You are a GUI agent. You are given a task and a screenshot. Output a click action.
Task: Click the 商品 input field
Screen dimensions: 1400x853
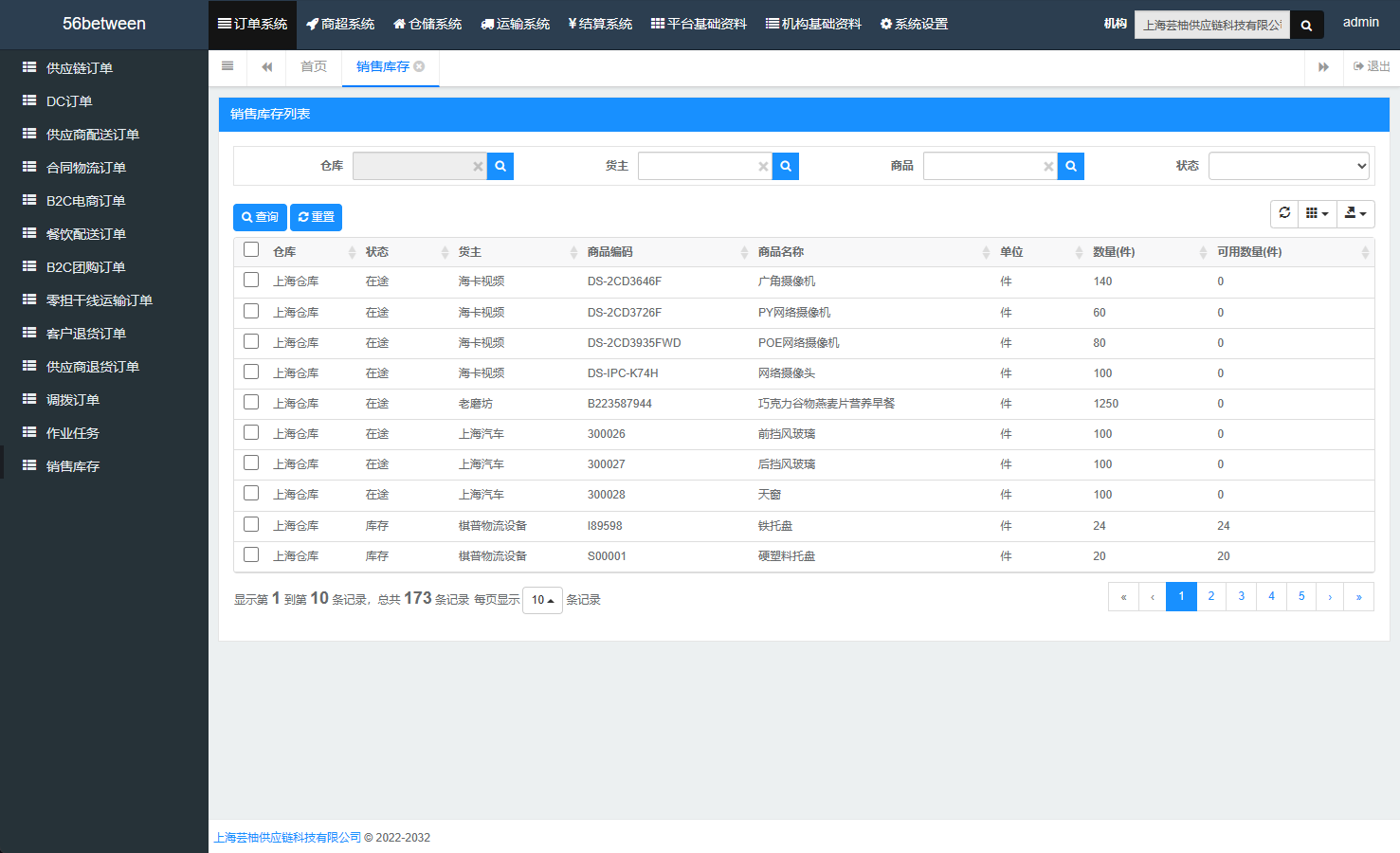click(991, 166)
